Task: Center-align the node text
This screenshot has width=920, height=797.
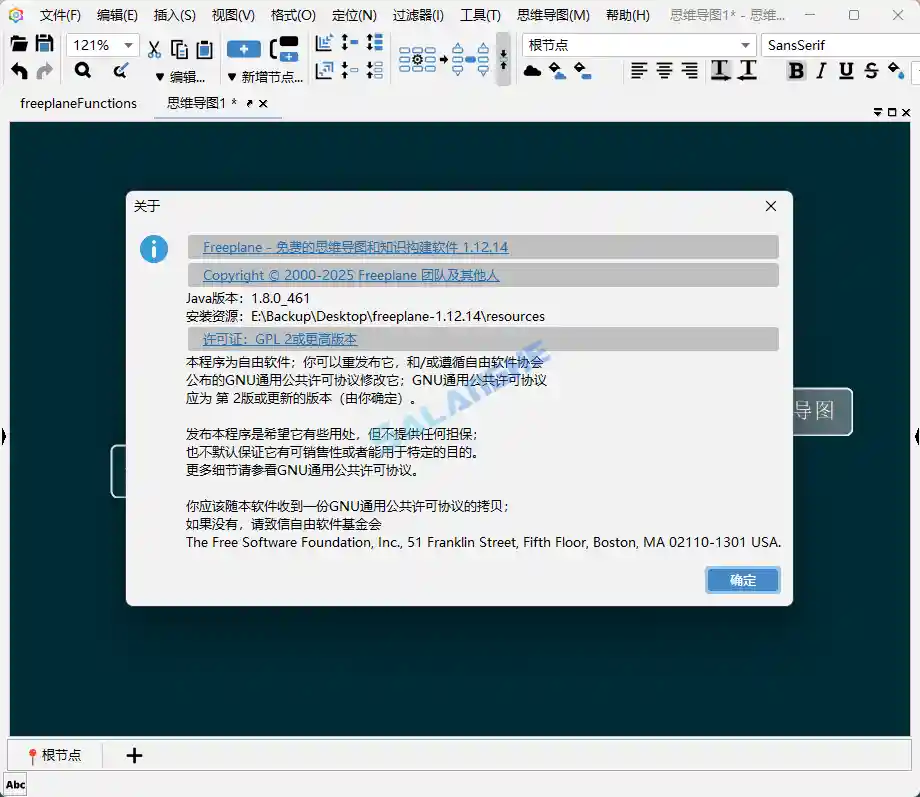Action: 663,71
